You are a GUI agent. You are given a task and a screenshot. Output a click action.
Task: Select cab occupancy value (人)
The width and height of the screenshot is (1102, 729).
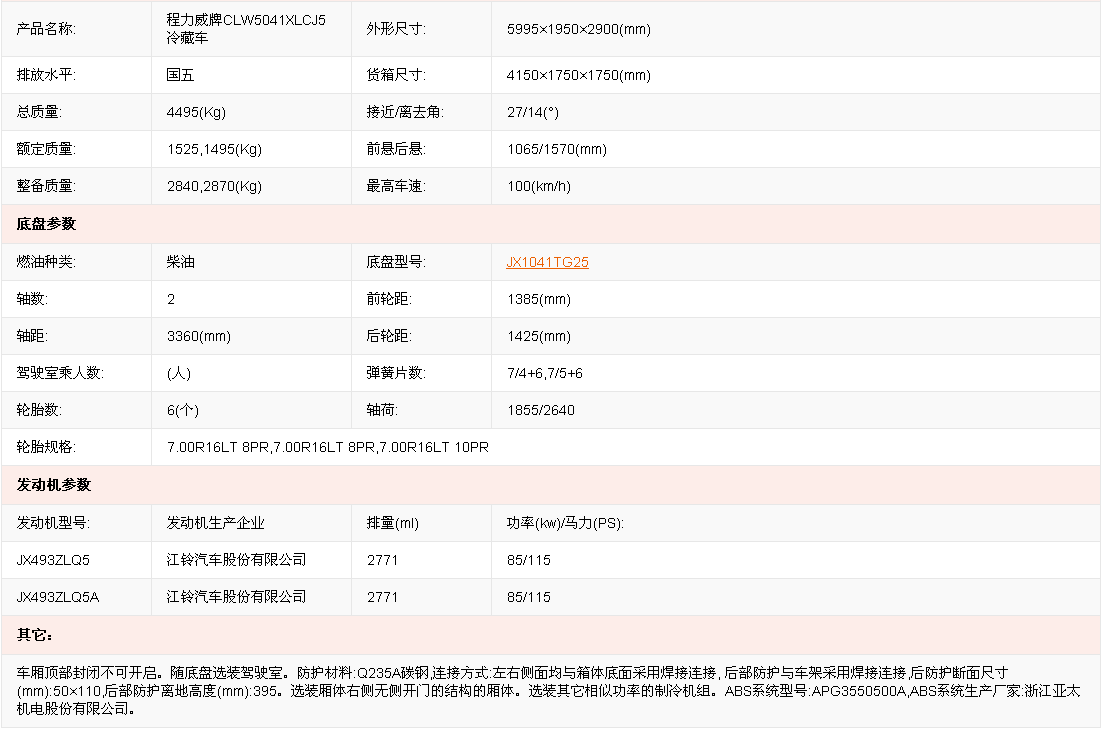(179, 373)
